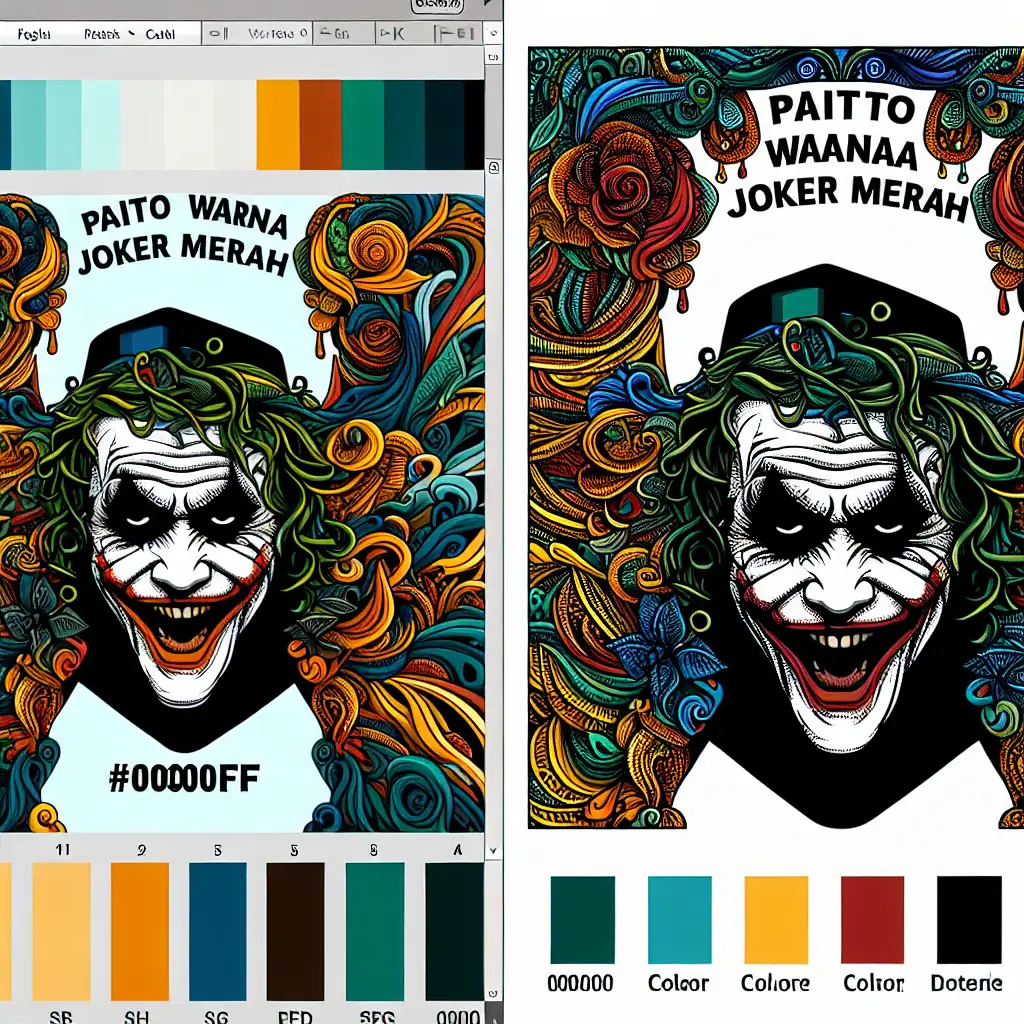1024x1024 pixels.
Task: Pick the dark teal swatch right of green in top palette
Action: [404, 125]
